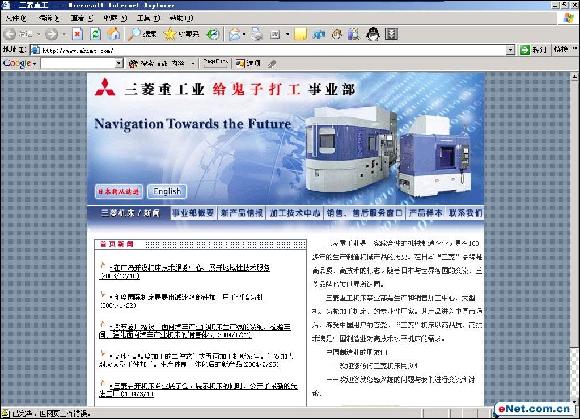Expand Google toolbar search box dropdown
The width and height of the screenshot is (580, 419).
point(118,64)
